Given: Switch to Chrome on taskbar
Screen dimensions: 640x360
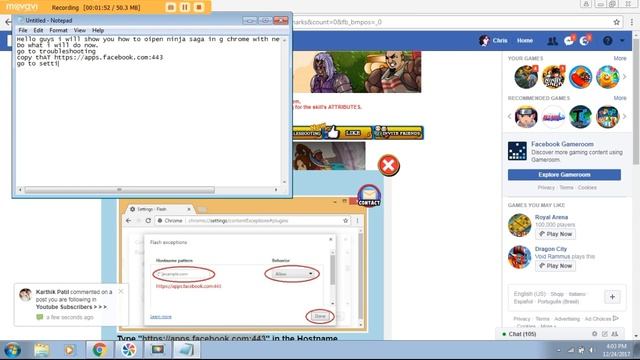Looking at the screenshot, I should (99, 350).
